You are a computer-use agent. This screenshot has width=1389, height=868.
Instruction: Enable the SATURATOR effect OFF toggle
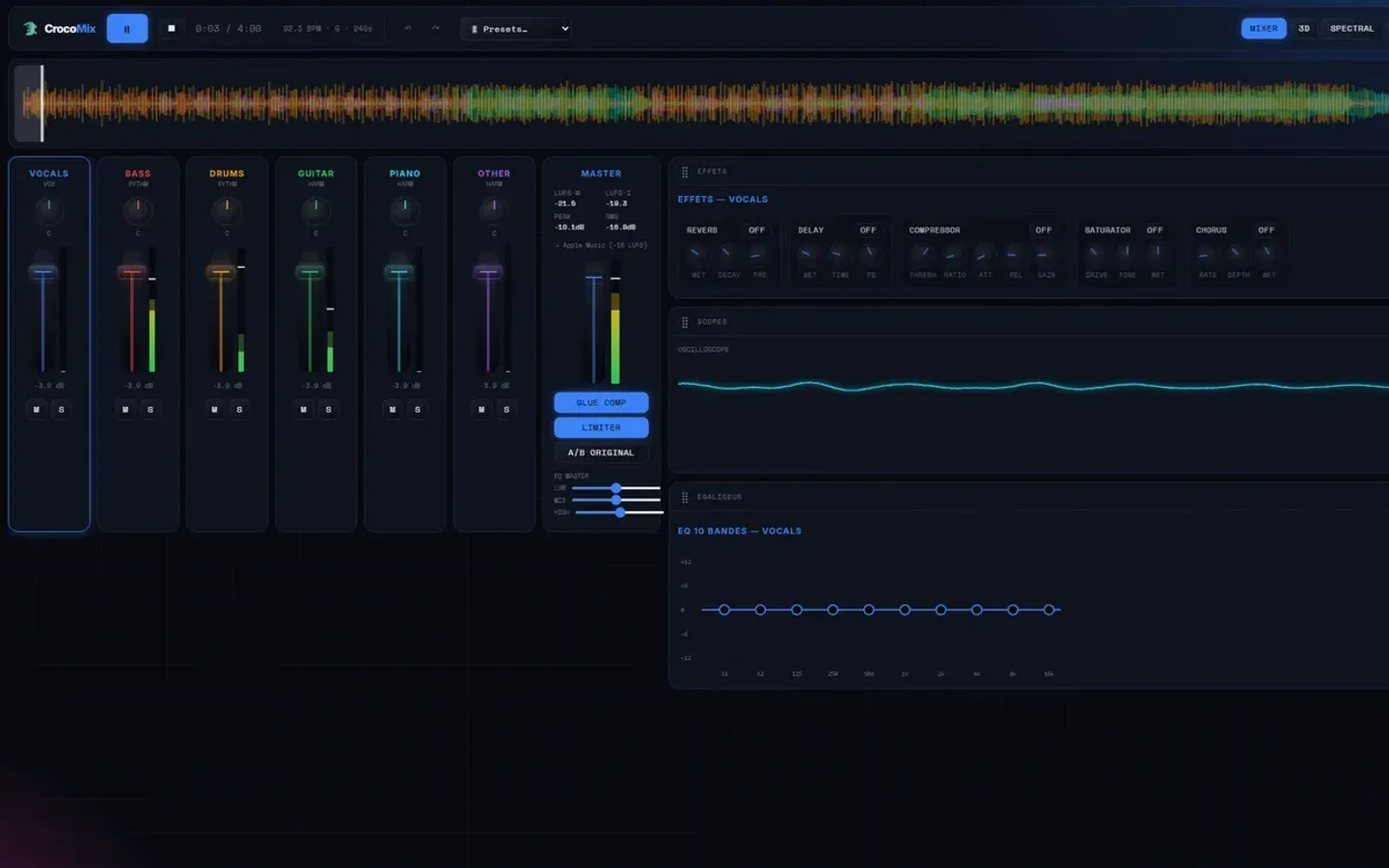tap(1155, 231)
